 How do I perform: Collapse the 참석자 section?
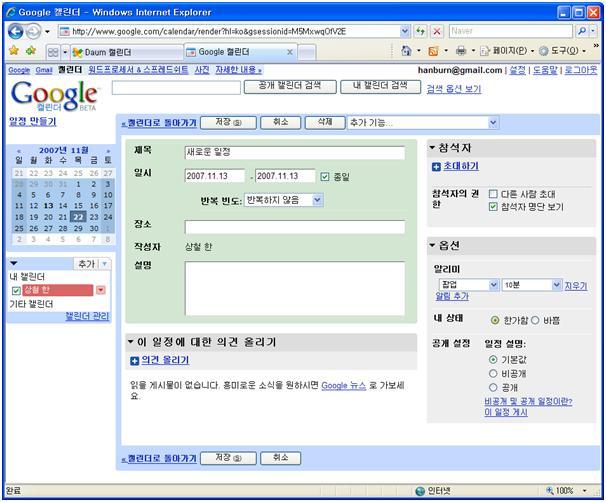click(x=432, y=147)
